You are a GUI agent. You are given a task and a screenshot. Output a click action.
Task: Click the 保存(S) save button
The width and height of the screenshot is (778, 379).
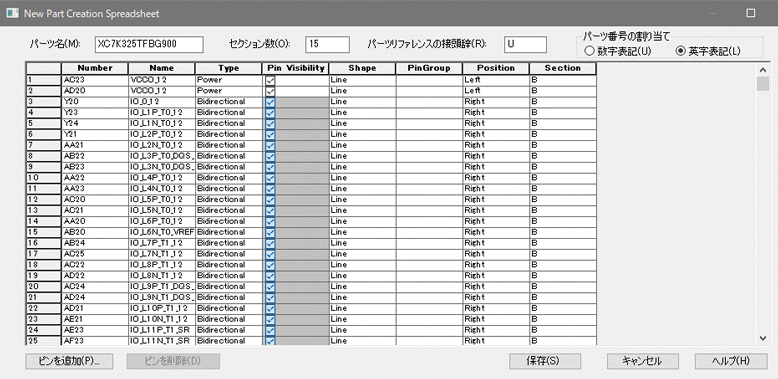(x=545, y=361)
